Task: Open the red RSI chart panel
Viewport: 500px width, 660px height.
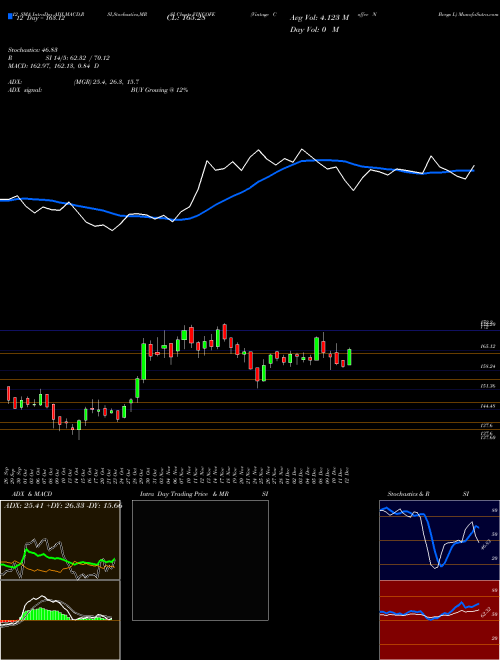Action: click(x=439, y=620)
